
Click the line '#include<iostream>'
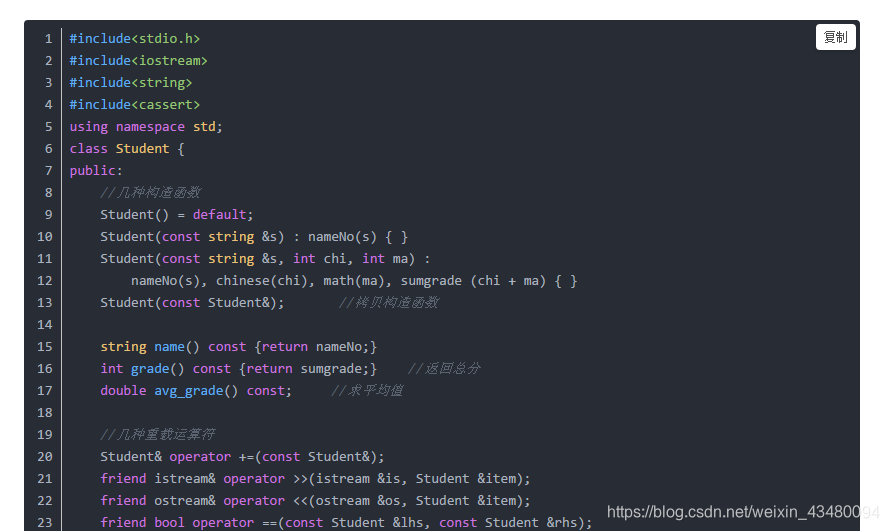click(138, 61)
